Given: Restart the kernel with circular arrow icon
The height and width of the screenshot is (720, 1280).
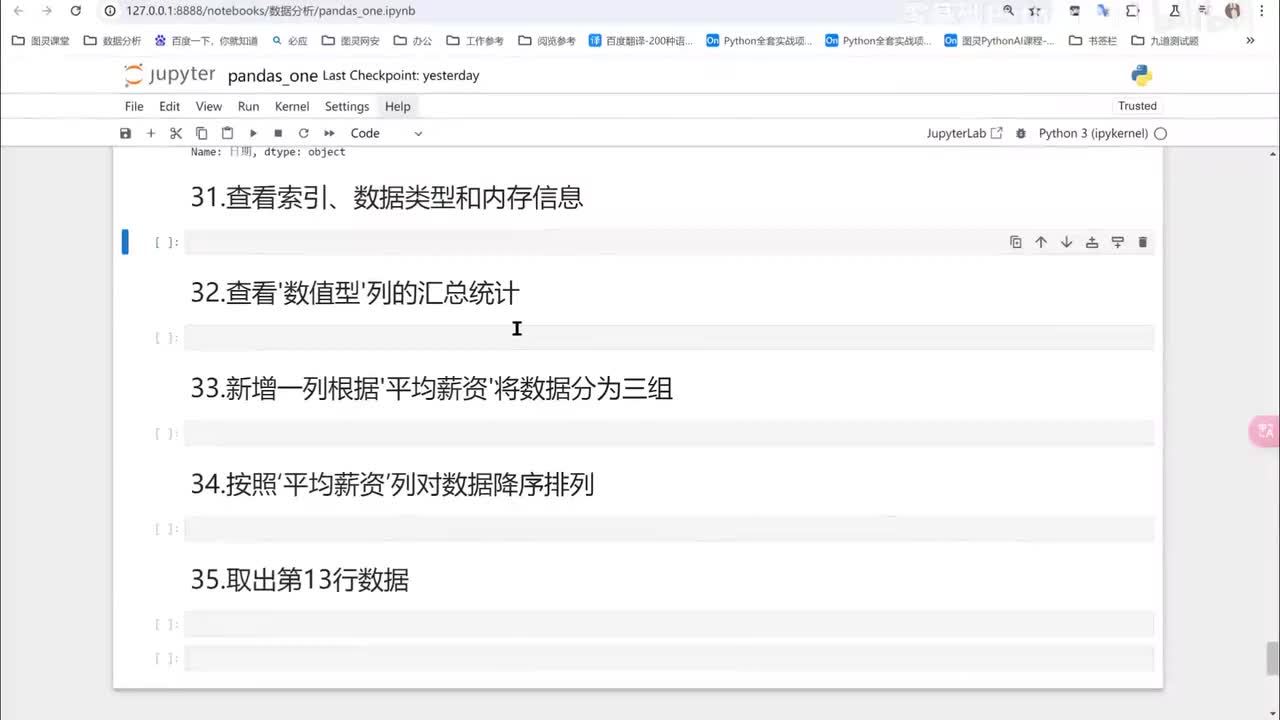Looking at the screenshot, I should coord(303,133).
